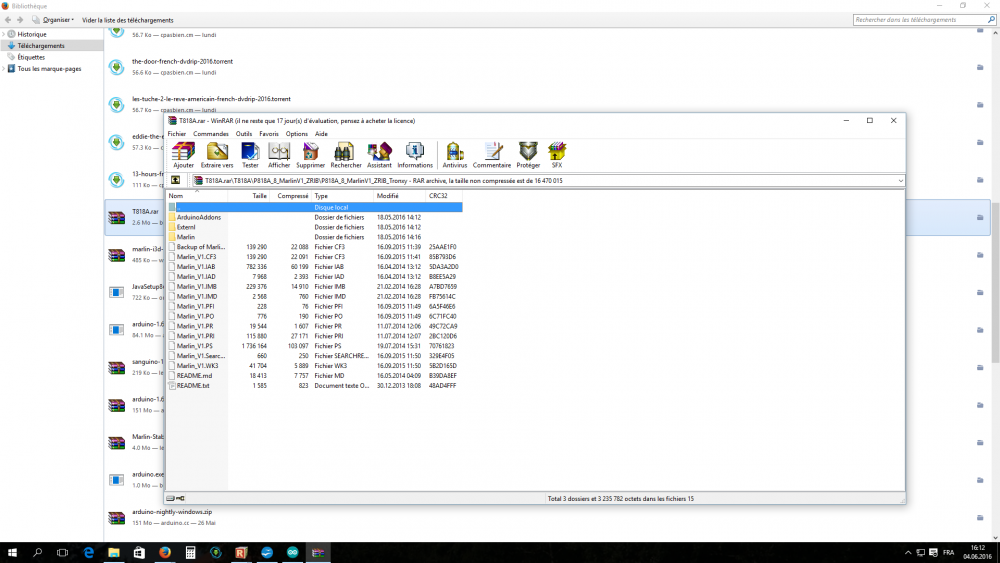Select Tous les marque-pages in sidebar

49,69
